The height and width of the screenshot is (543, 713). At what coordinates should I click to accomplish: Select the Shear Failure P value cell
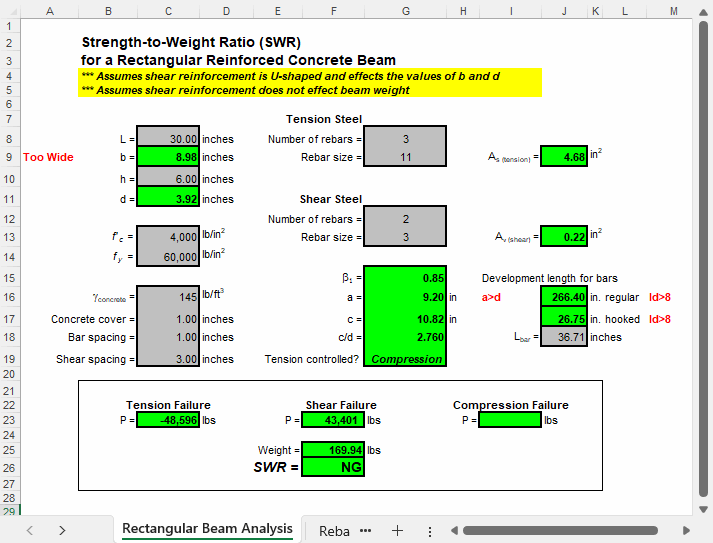[x=333, y=420]
